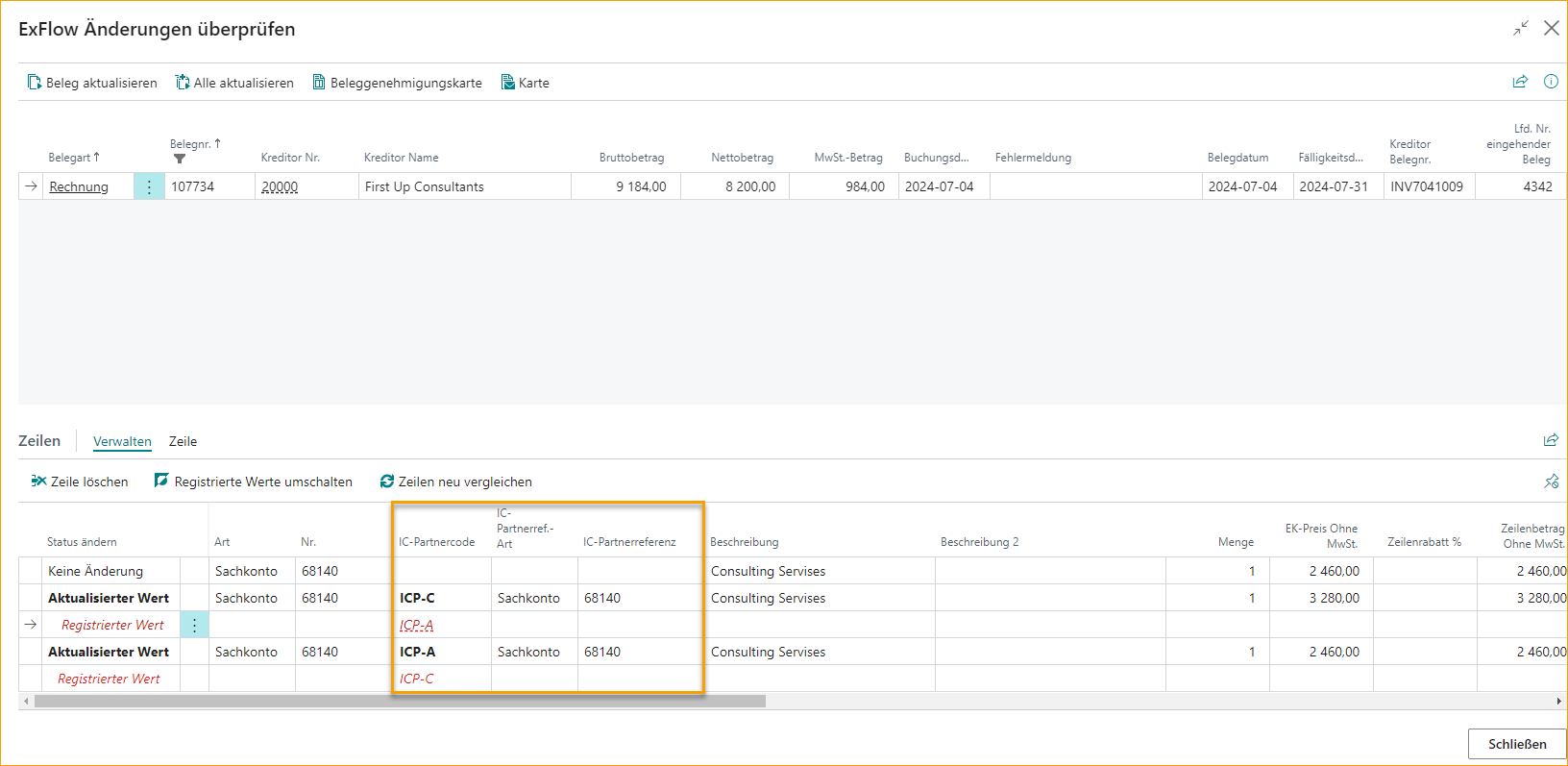The width and height of the screenshot is (1568, 766).
Task: Switch to the Zeile tab
Action: (x=183, y=441)
